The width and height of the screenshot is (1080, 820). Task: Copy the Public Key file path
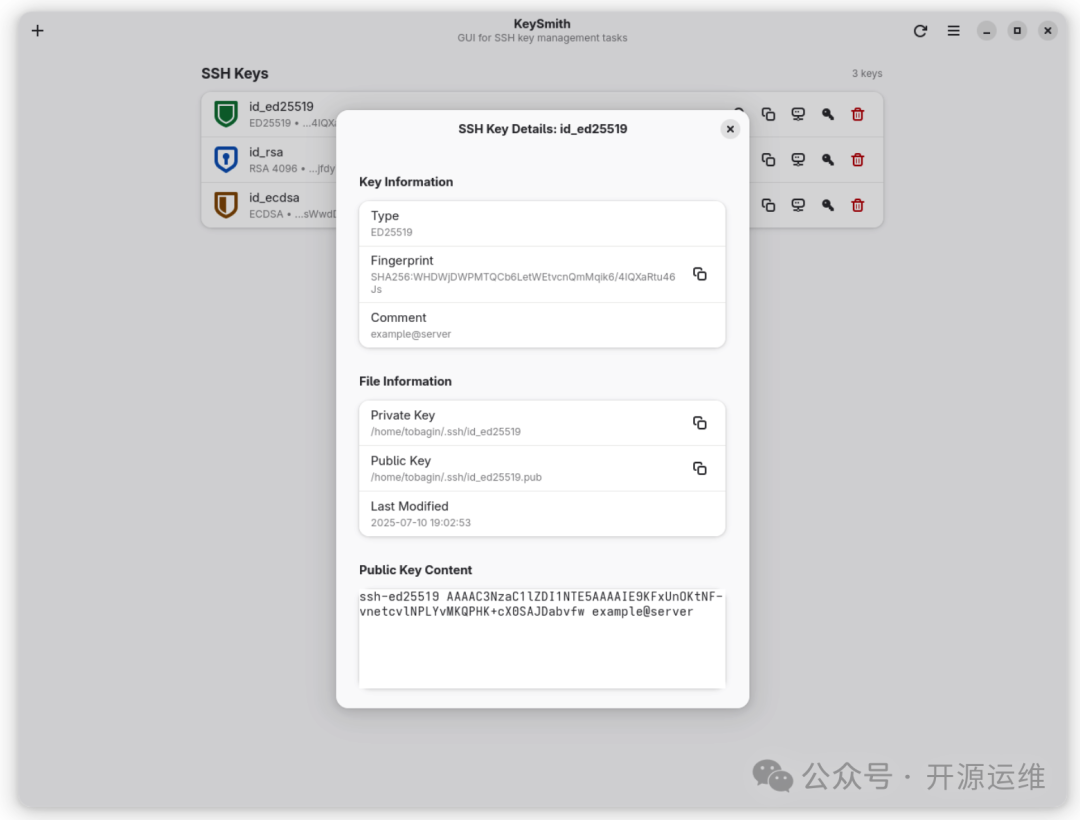[700, 468]
